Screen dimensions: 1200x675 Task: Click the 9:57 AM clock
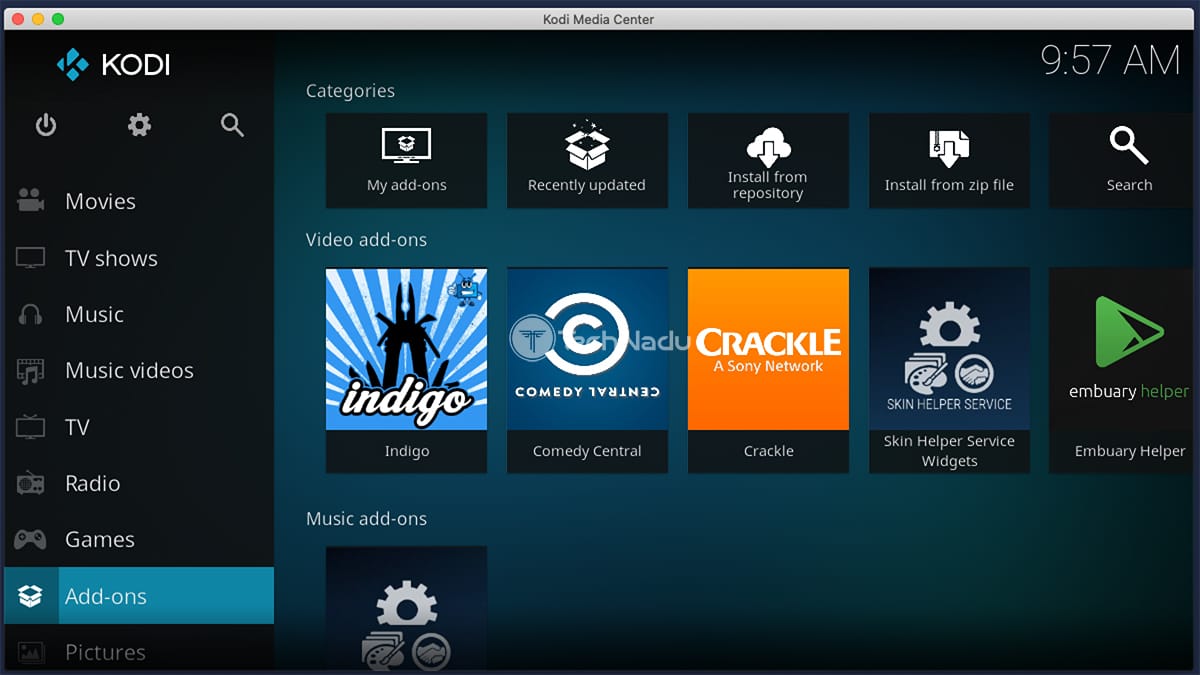[1111, 61]
